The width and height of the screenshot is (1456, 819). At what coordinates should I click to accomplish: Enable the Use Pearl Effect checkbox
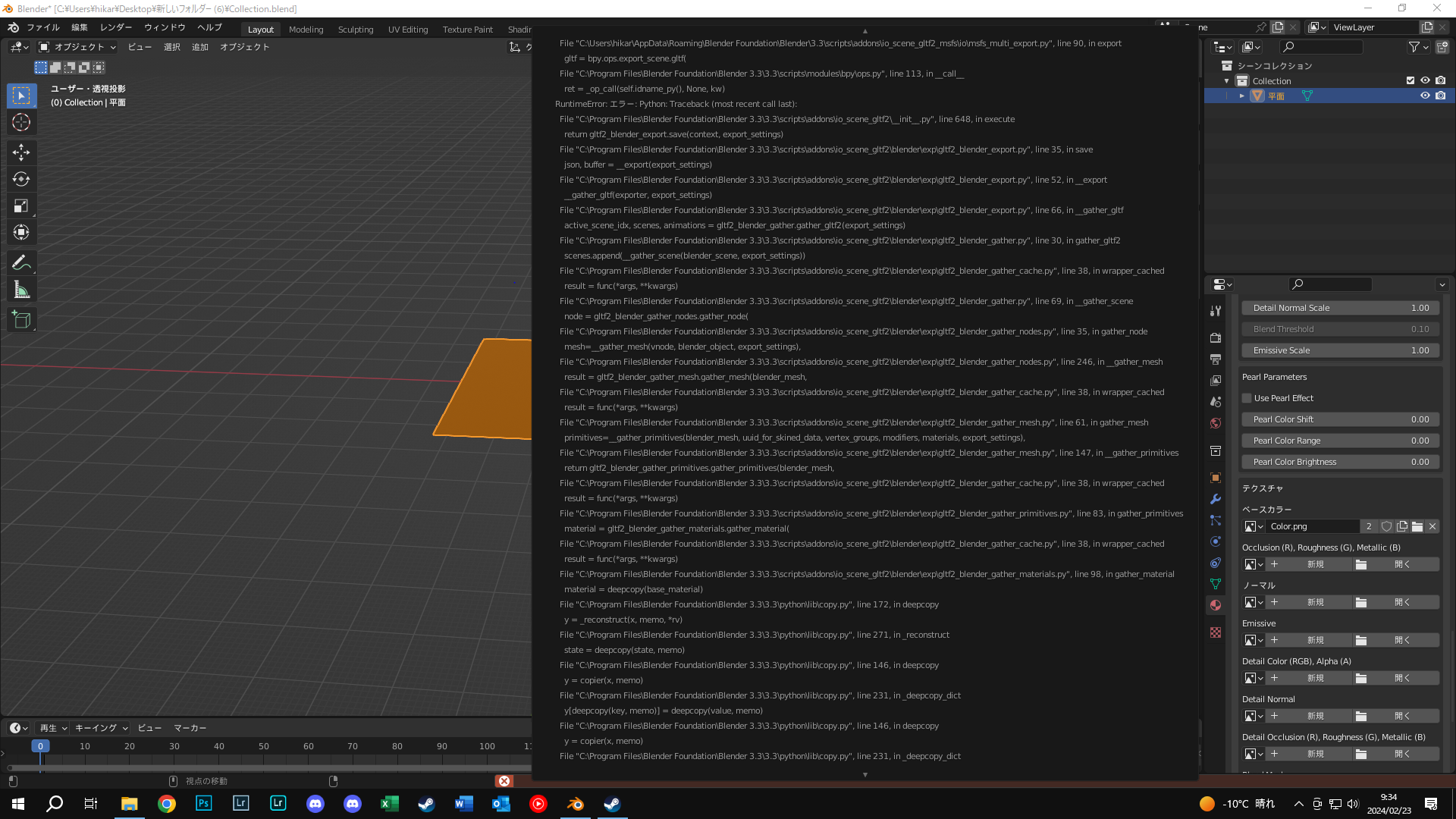tap(1247, 398)
